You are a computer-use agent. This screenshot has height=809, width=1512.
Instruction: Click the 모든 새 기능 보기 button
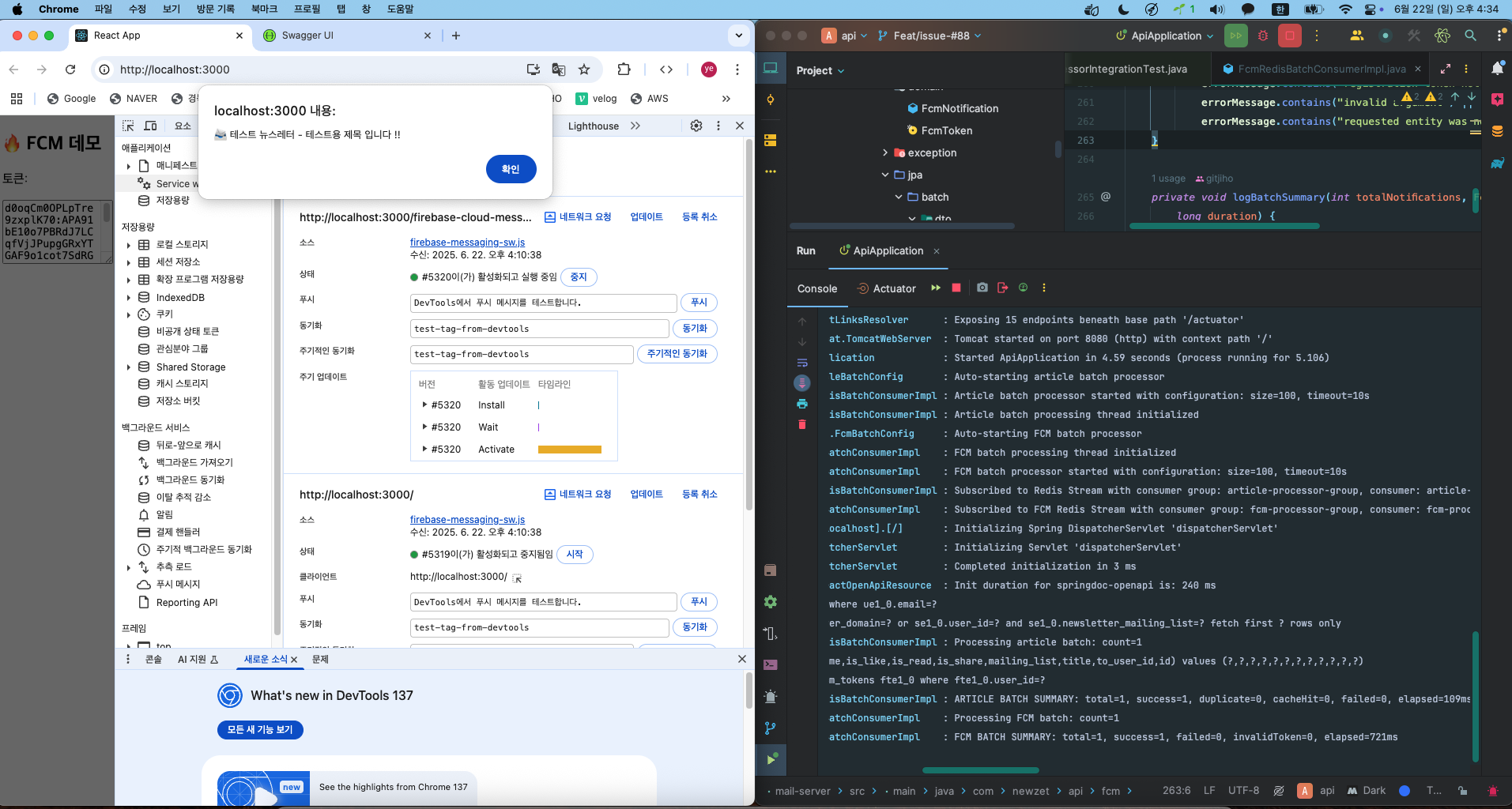click(x=260, y=730)
